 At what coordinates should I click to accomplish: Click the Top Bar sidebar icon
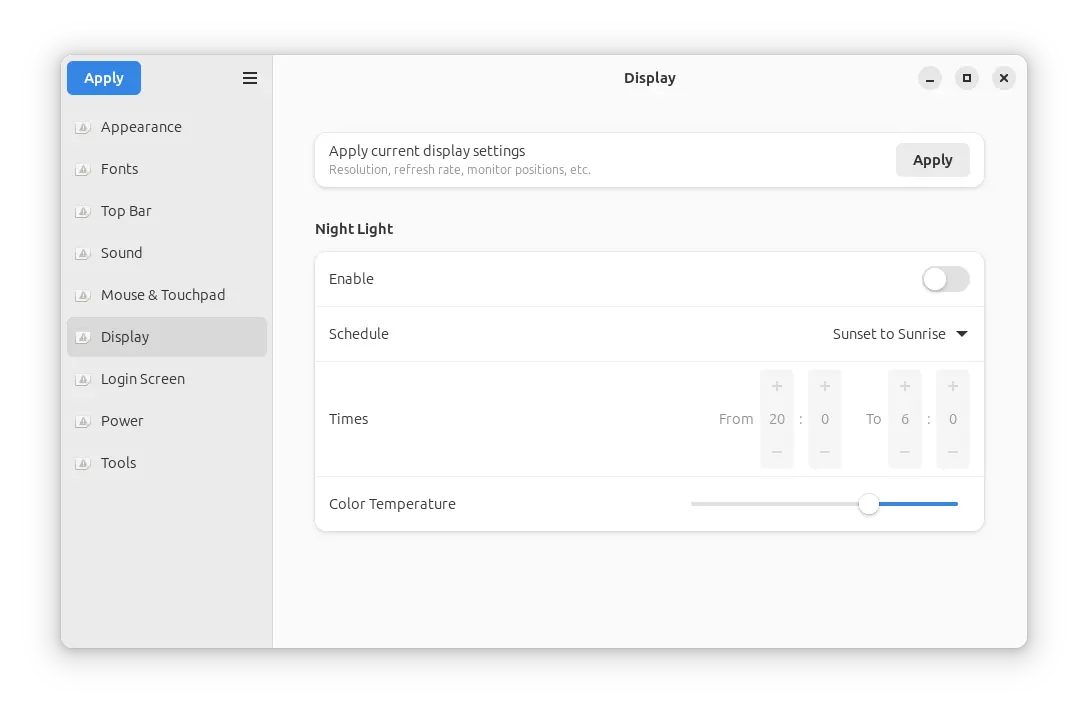tap(82, 212)
